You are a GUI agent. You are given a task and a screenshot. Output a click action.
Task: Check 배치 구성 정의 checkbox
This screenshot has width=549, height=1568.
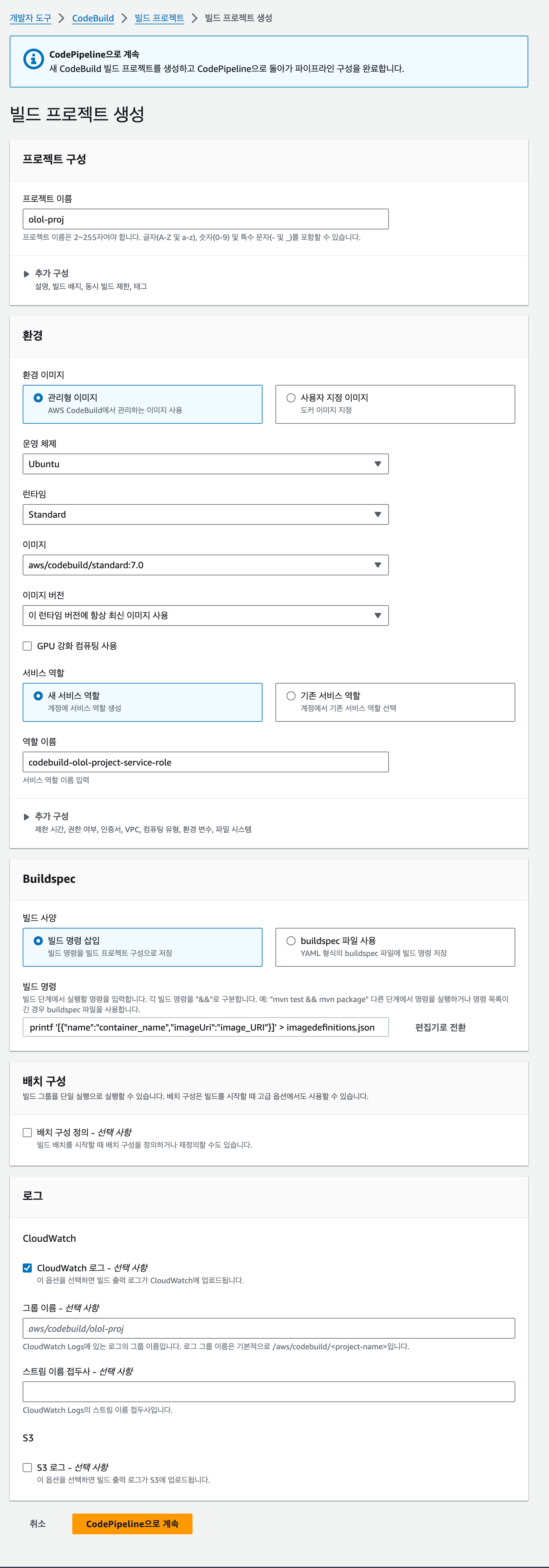(28, 1132)
